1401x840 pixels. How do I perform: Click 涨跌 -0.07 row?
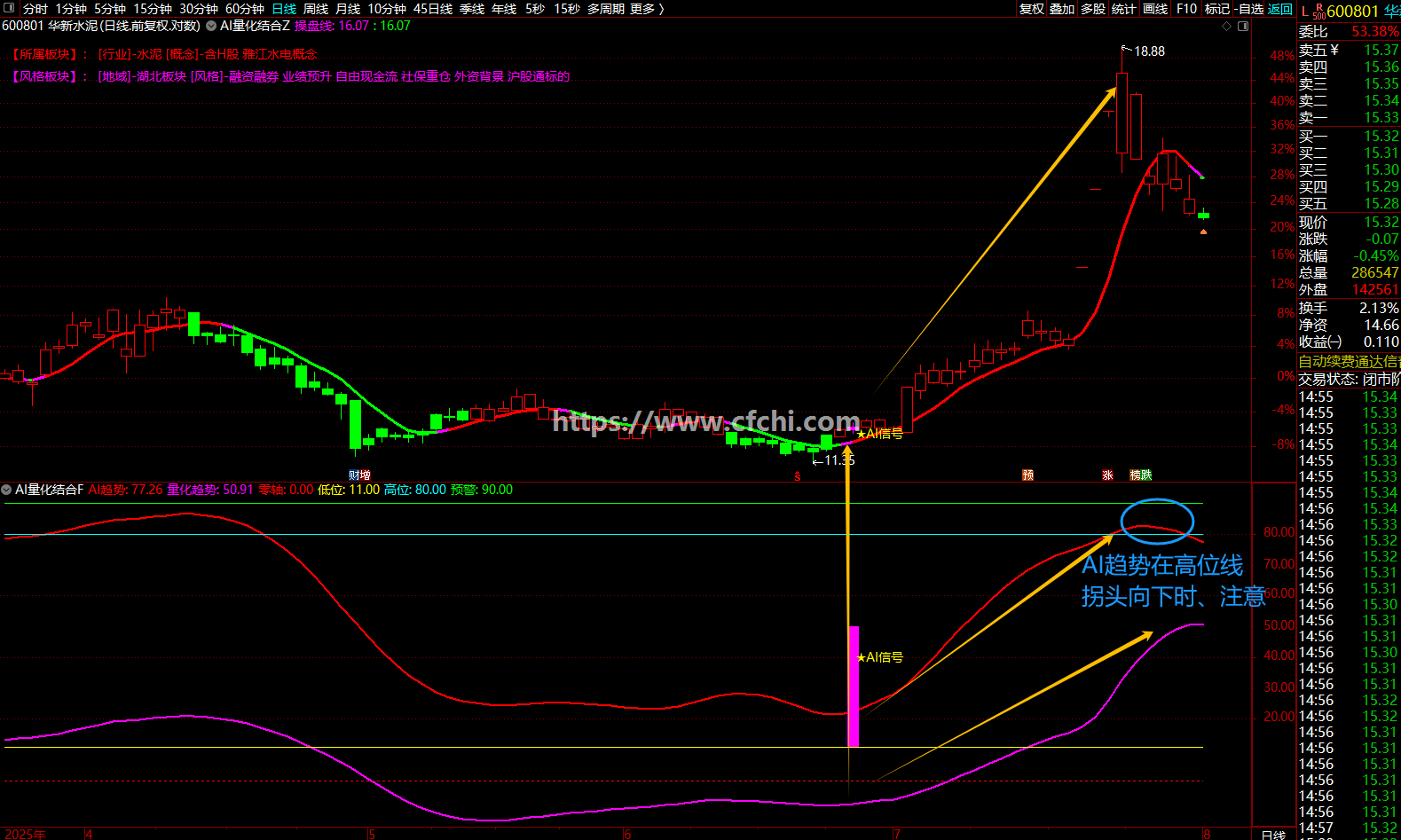(x=1349, y=239)
